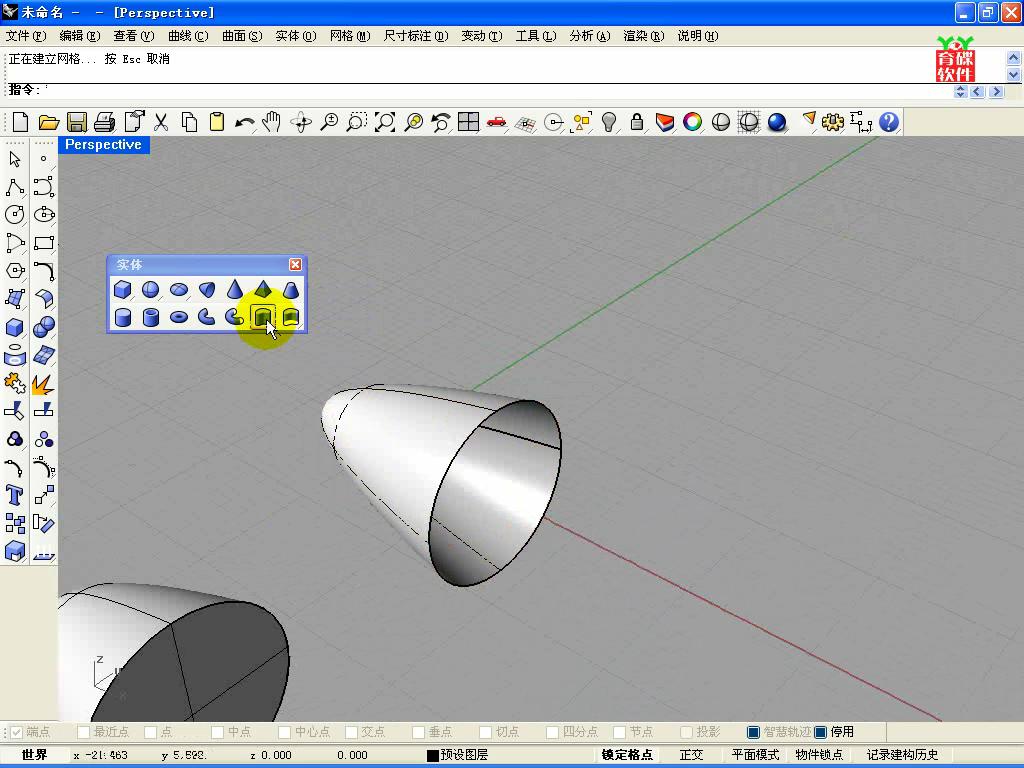Undo the last action with the curved arrow
Screen dimensions: 1024x768
click(x=245, y=122)
